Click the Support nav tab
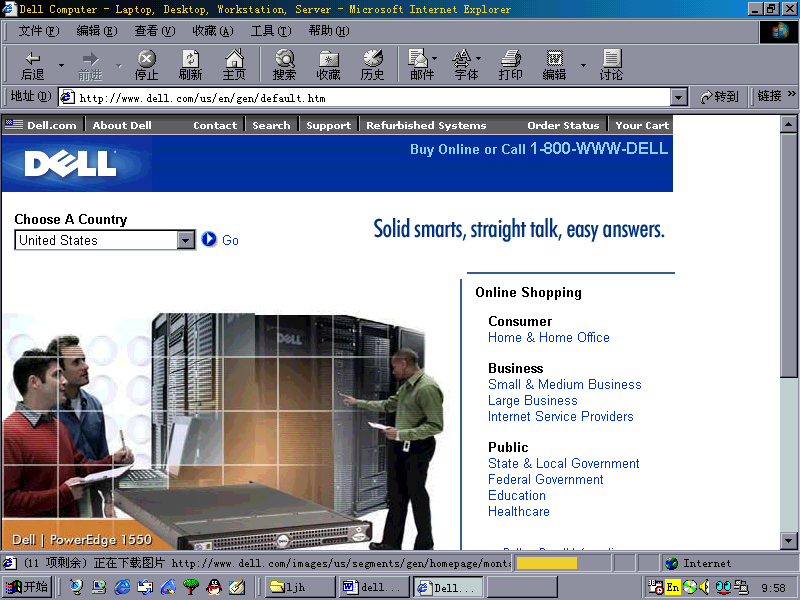This screenshot has width=800, height=600. 329,125
